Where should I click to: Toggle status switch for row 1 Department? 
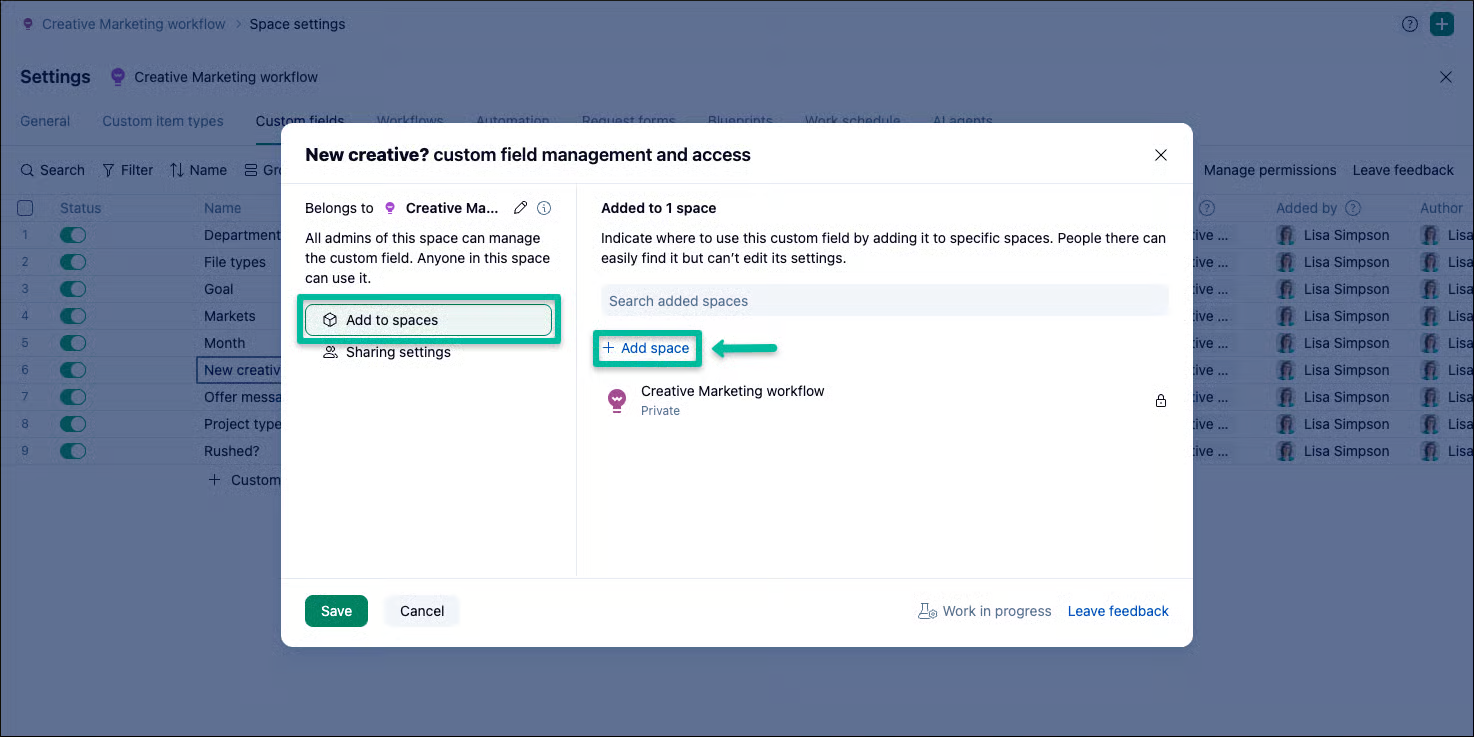pyautogui.click(x=73, y=235)
